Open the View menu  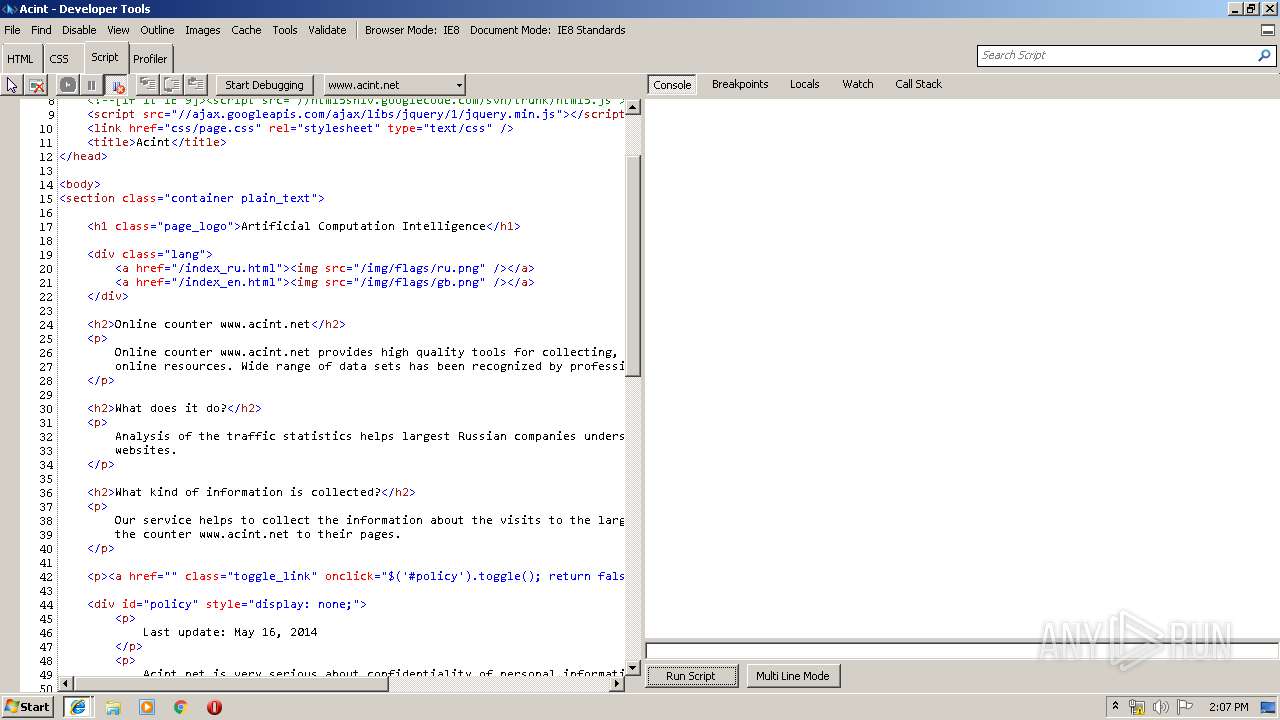(118, 30)
